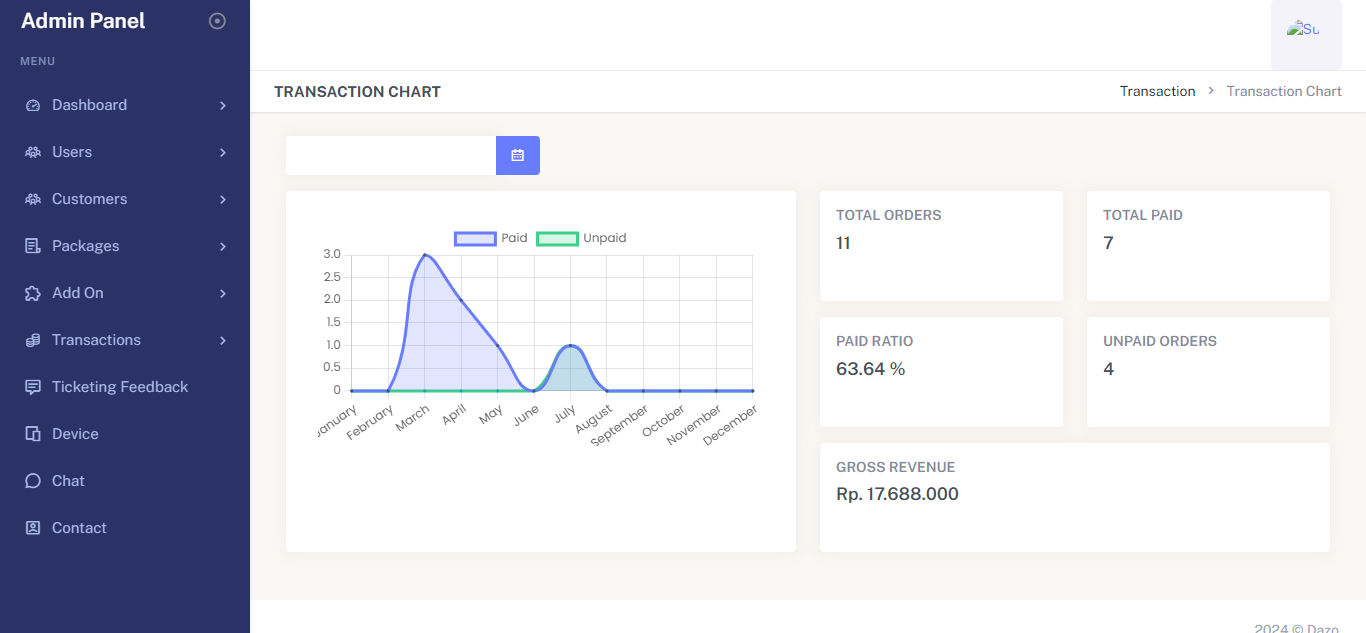Toggle Unpaid dataset in chart legend
The image size is (1366, 633).
point(582,238)
